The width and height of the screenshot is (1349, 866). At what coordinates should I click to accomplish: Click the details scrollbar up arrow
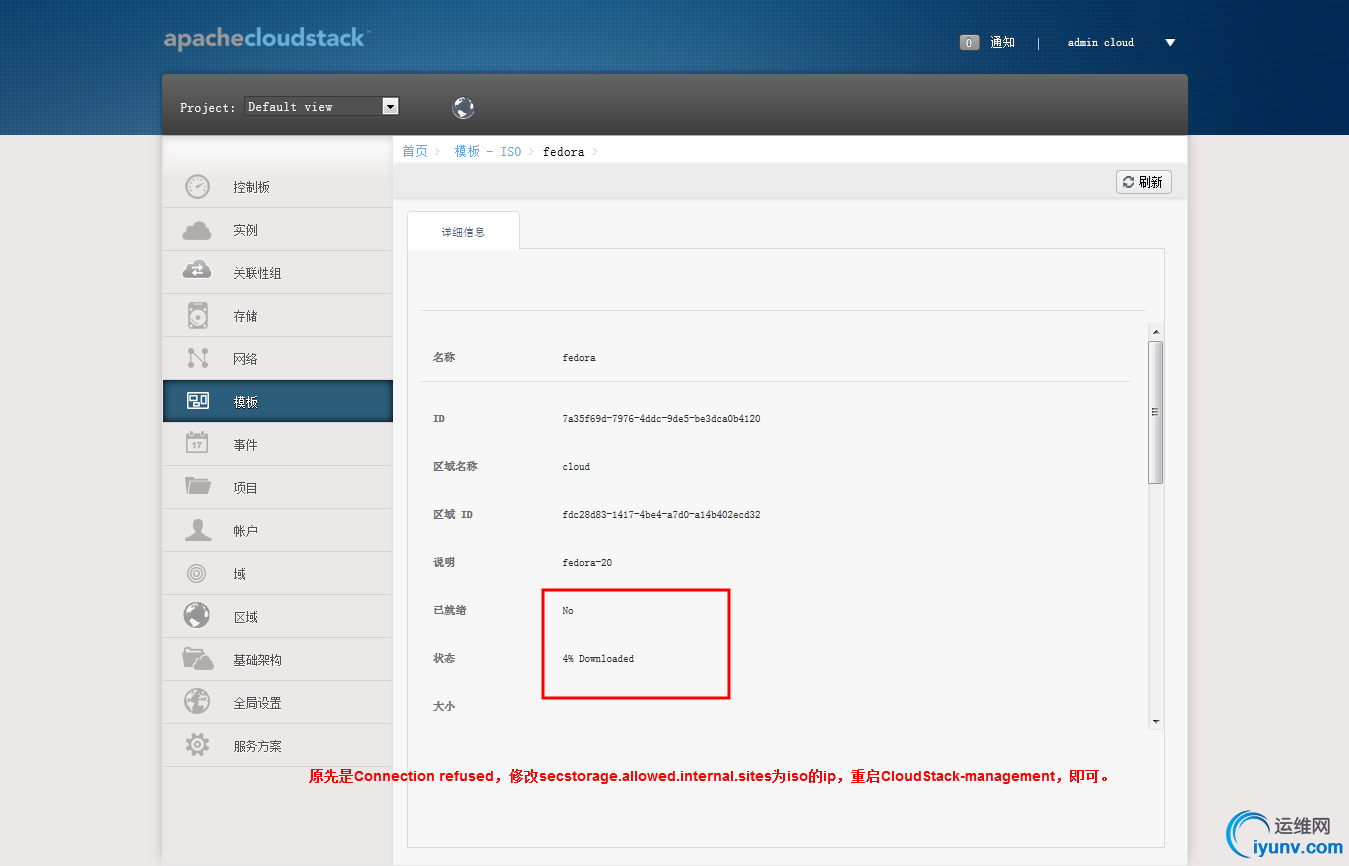(1156, 331)
